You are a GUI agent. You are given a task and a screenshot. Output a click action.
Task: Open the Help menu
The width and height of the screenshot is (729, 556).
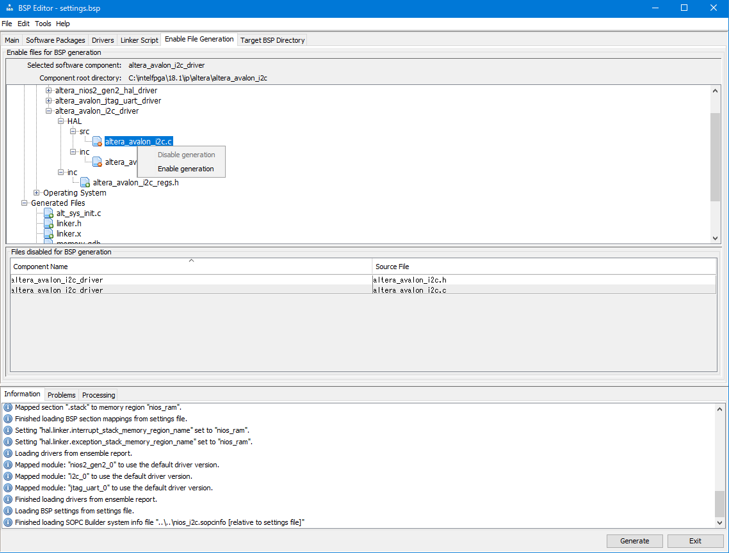click(x=63, y=23)
